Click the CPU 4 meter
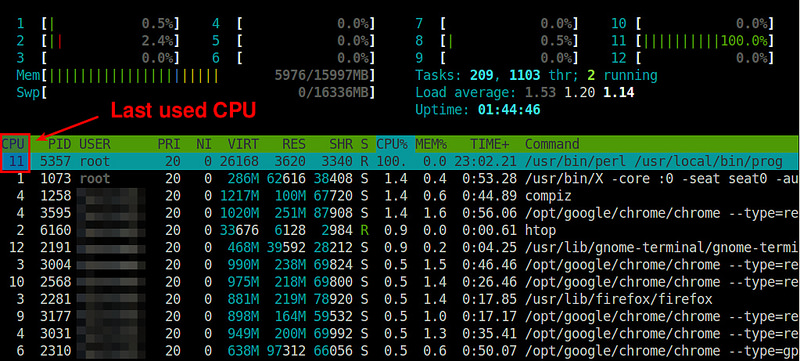 [x=293, y=23]
